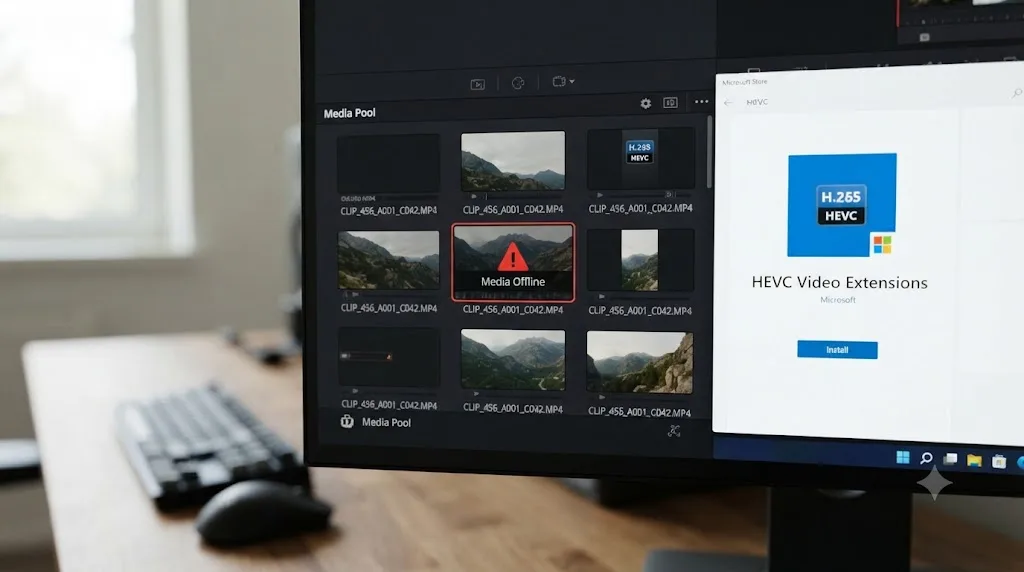
Task: Open the Microsoft publisher link
Action: tap(838, 300)
